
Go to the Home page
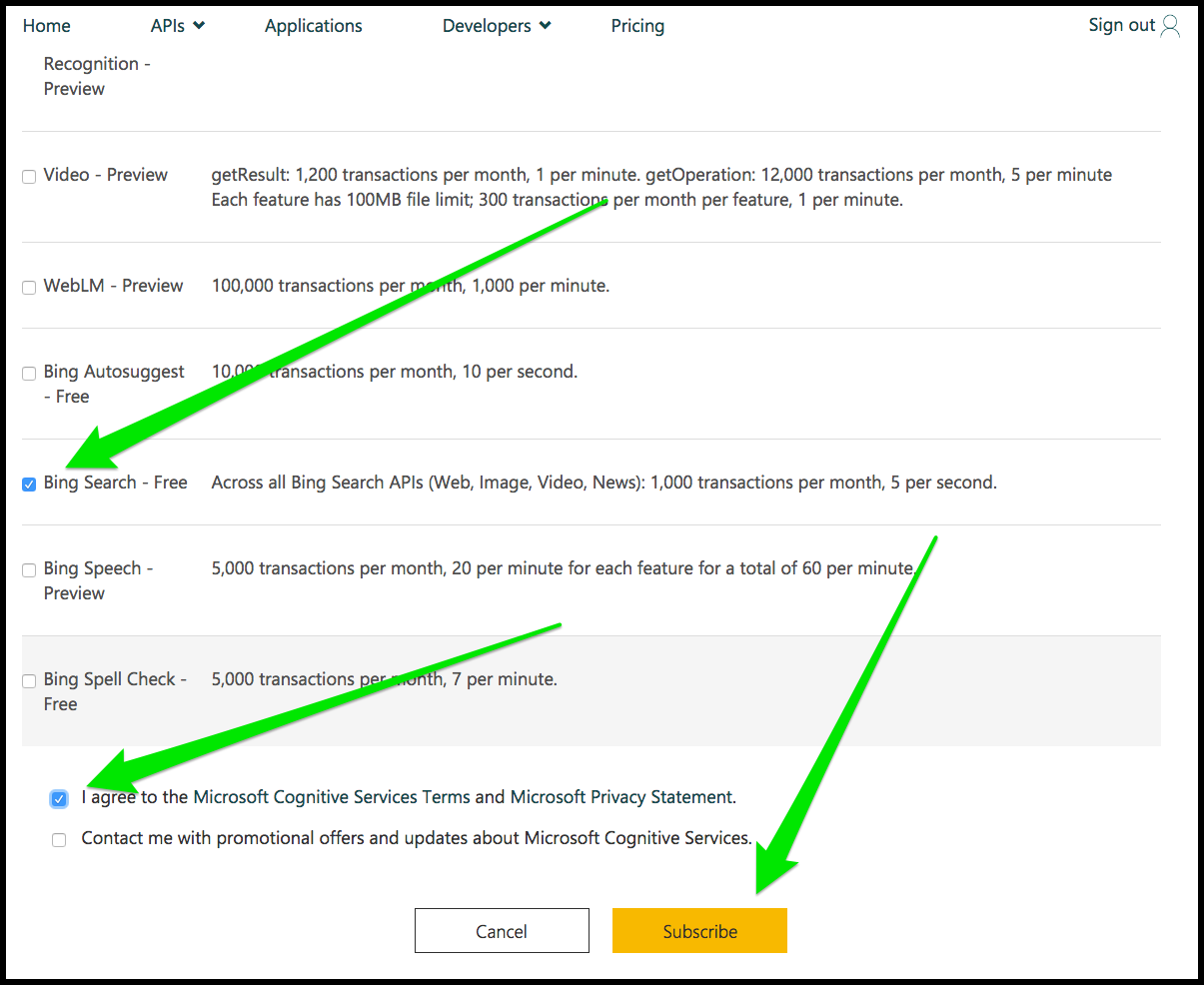point(47,26)
